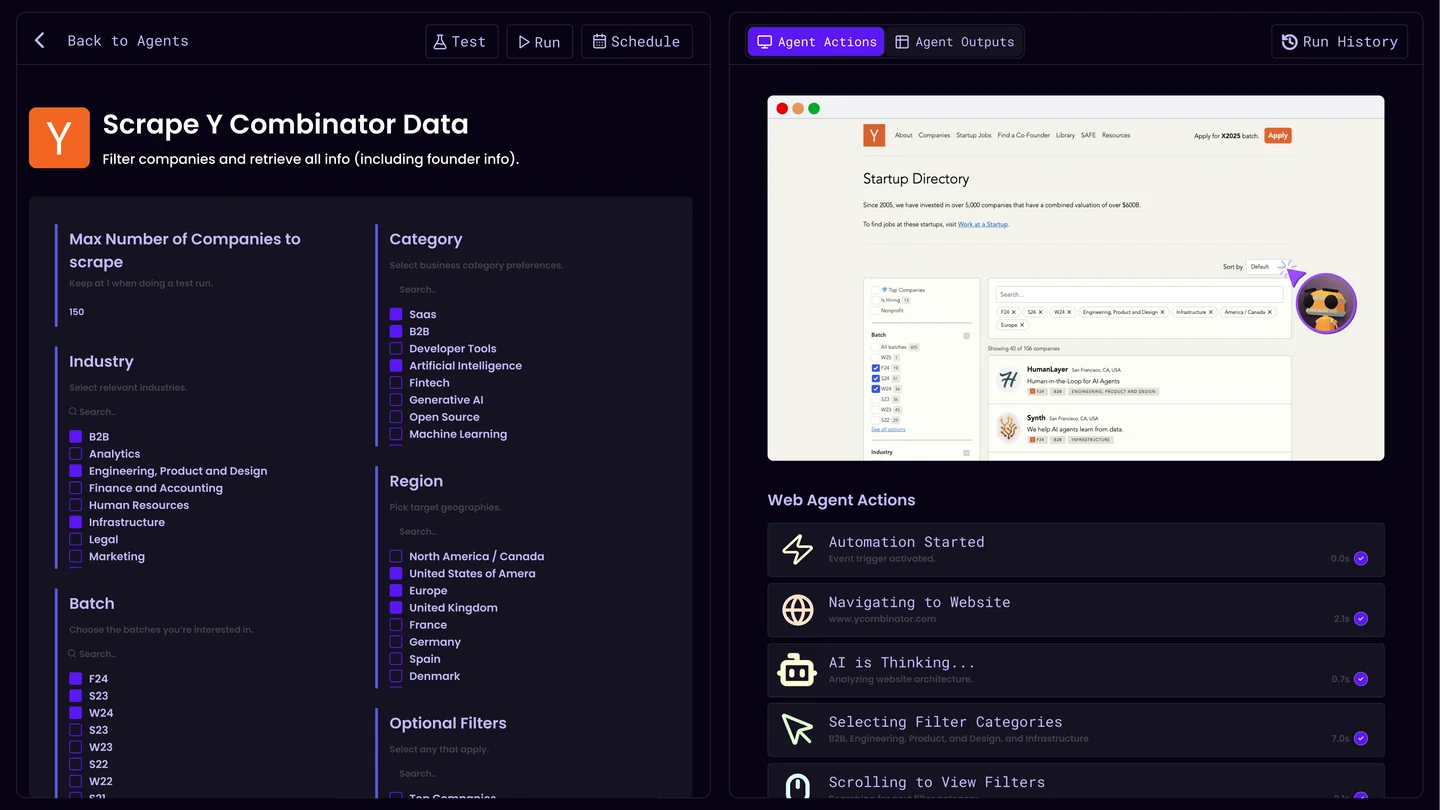This screenshot has height=810, width=1440.
Task: Click the magnifier icon in the Industry search
Action: 73,412
